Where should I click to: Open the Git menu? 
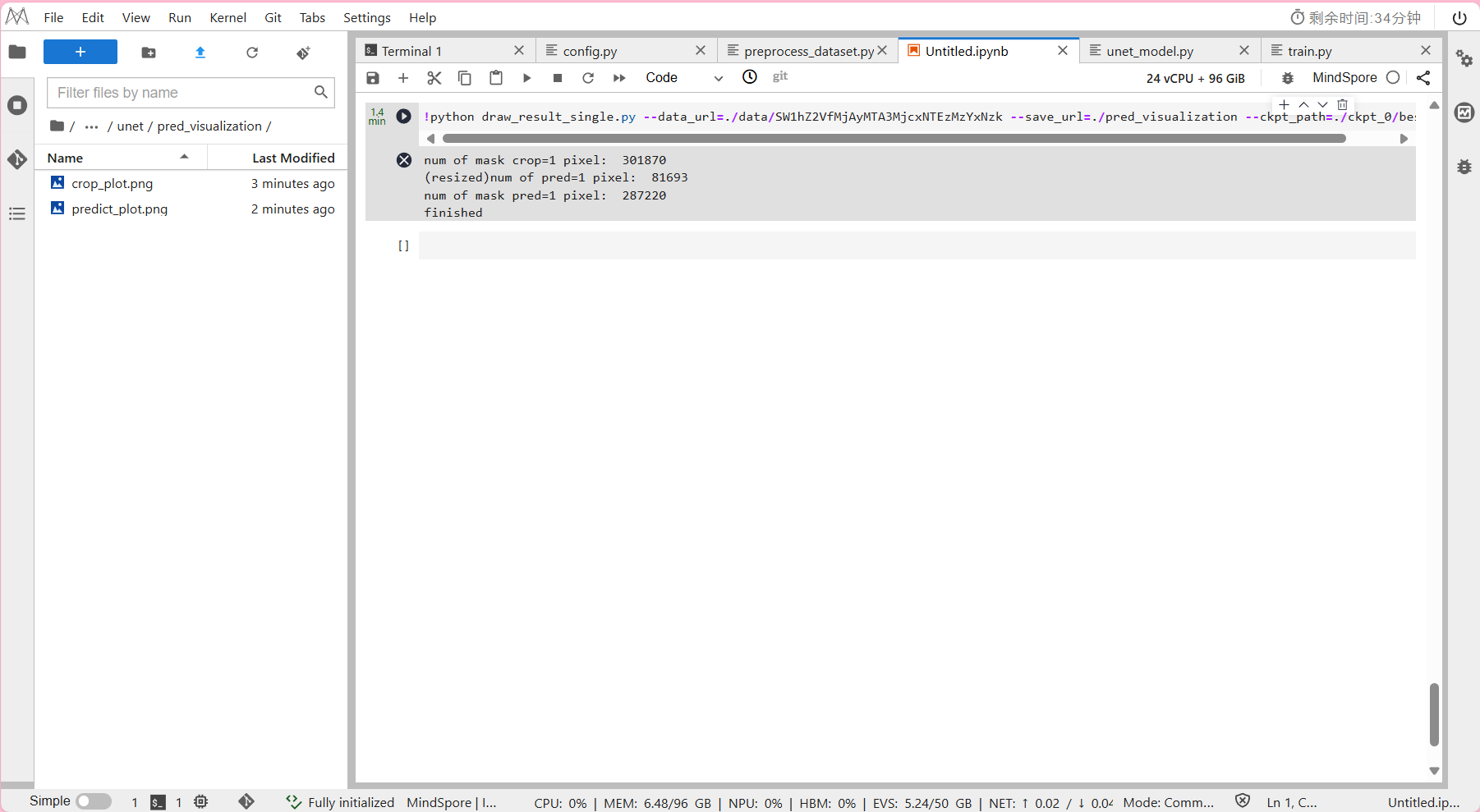273,17
